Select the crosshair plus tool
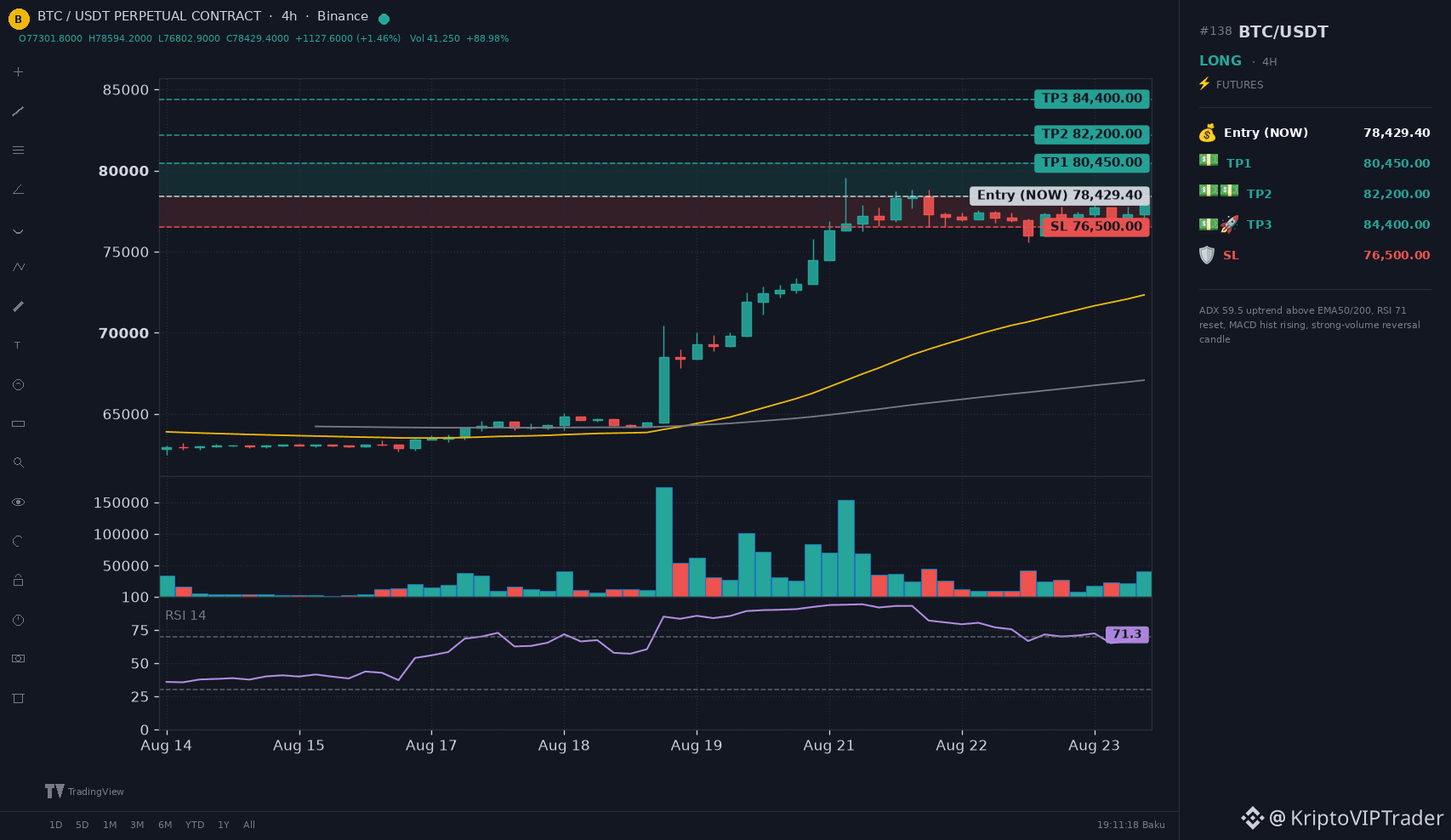 coord(18,72)
